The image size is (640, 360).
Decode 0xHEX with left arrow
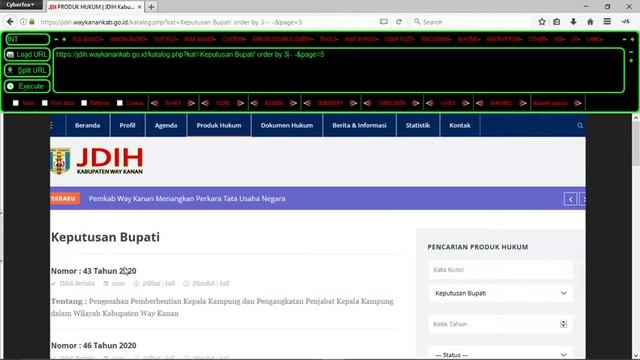pos(154,103)
